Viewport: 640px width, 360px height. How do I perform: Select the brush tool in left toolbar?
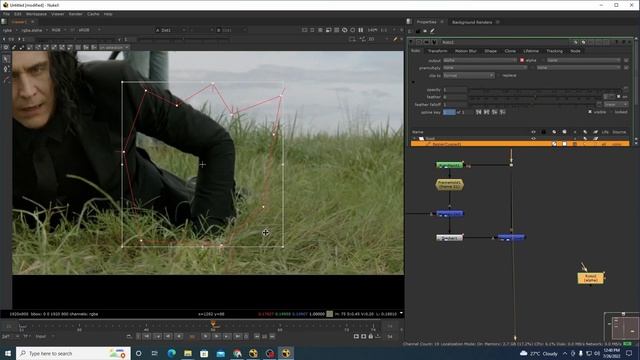click(6, 80)
